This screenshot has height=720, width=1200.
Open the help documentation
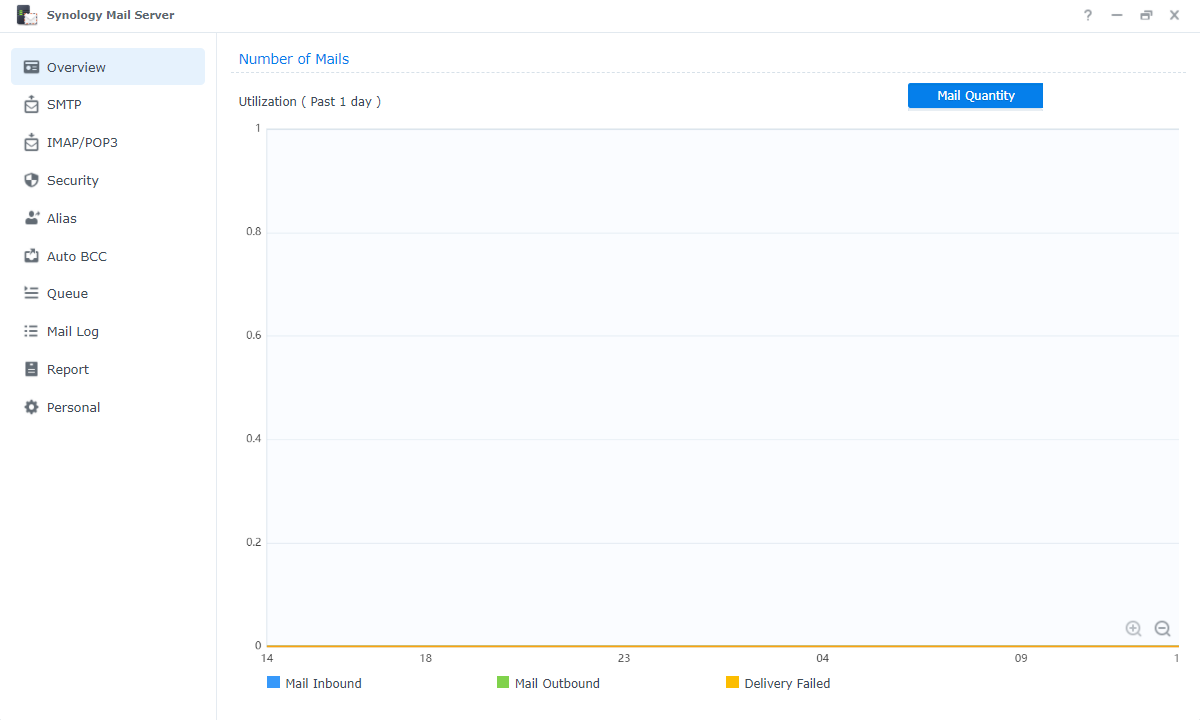[x=1087, y=15]
